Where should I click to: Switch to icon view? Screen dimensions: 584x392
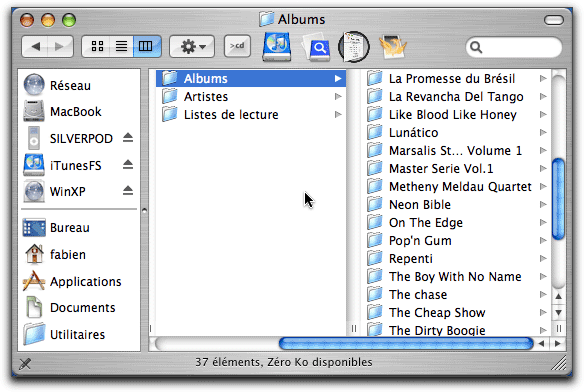tap(97, 47)
